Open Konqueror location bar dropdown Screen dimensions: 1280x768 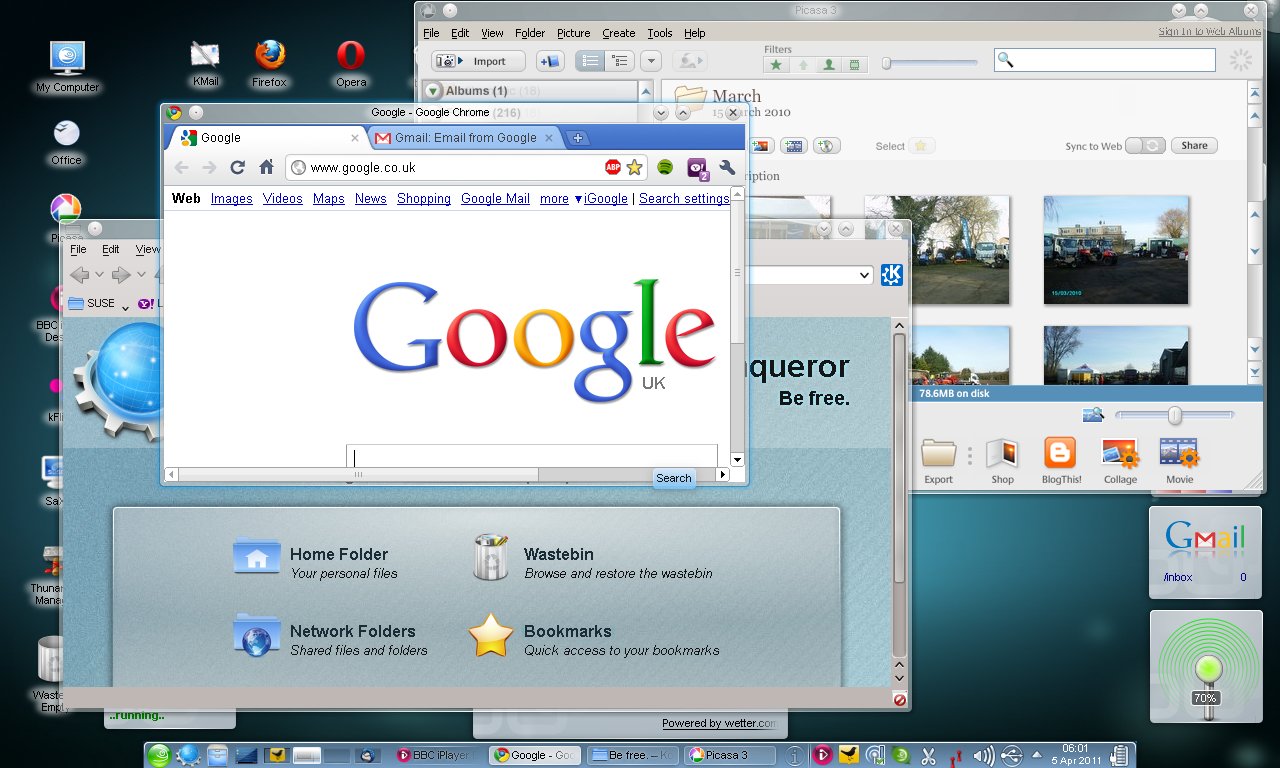(x=865, y=275)
